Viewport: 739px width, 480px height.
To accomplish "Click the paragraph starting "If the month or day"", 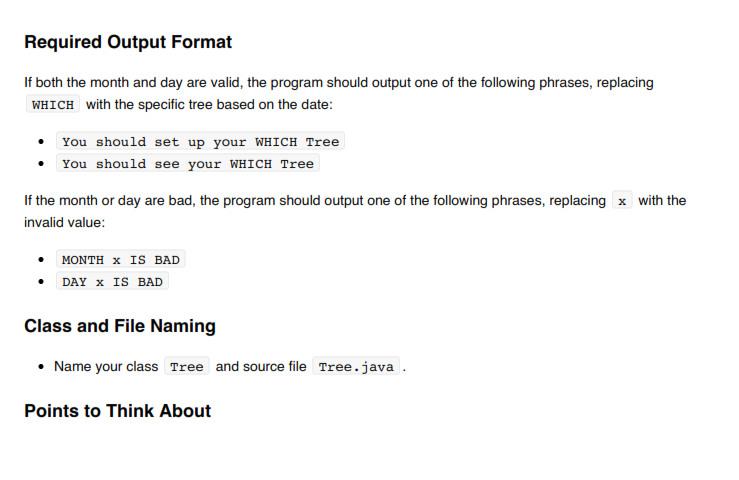I will tap(355, 211).
